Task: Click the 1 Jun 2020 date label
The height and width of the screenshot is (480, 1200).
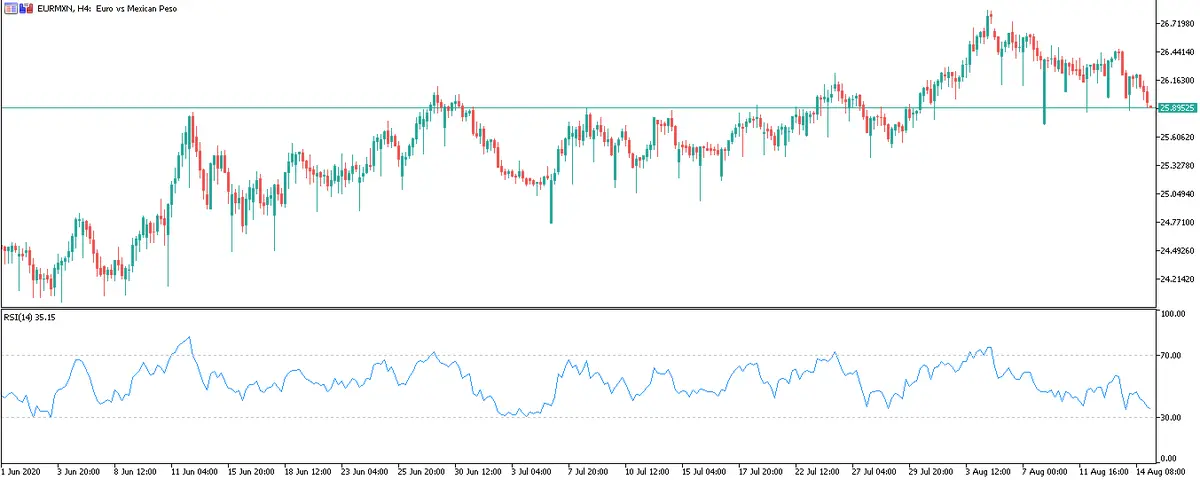Action: (x=24, y=471)
